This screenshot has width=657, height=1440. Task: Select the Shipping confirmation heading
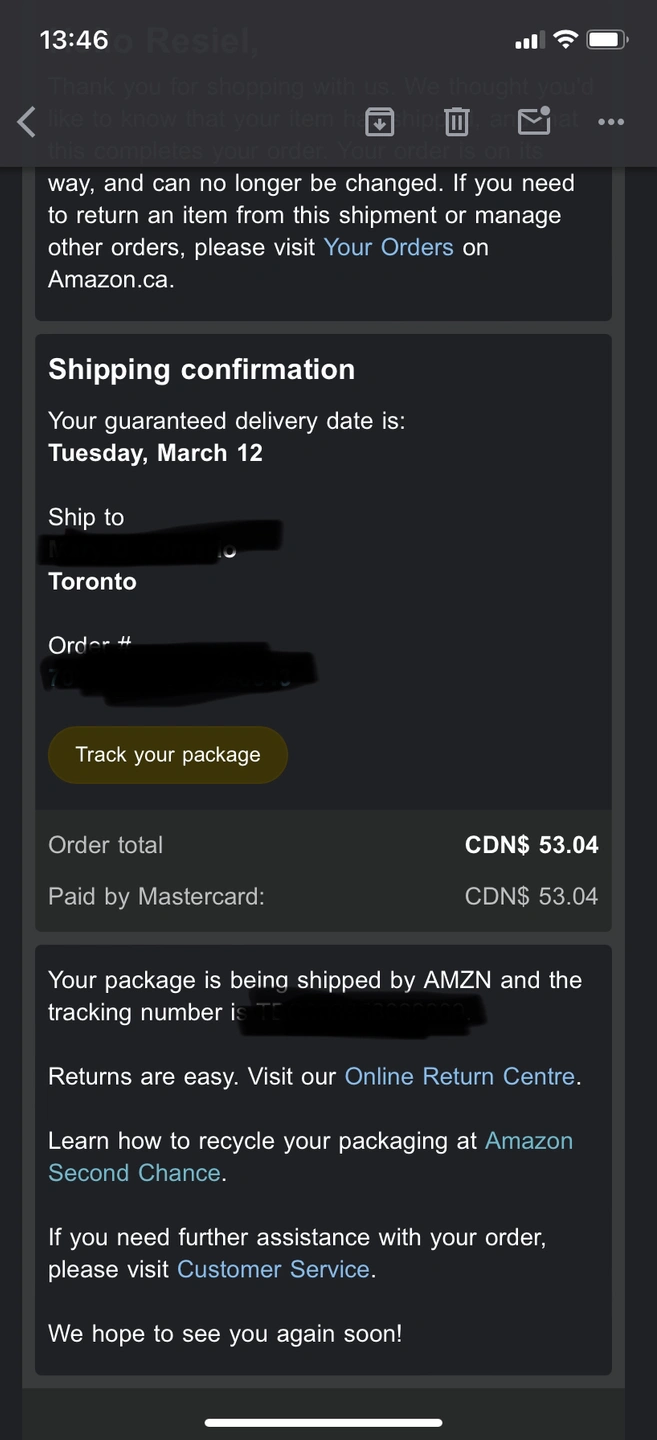pyautogui.click(x=202, y=369)
